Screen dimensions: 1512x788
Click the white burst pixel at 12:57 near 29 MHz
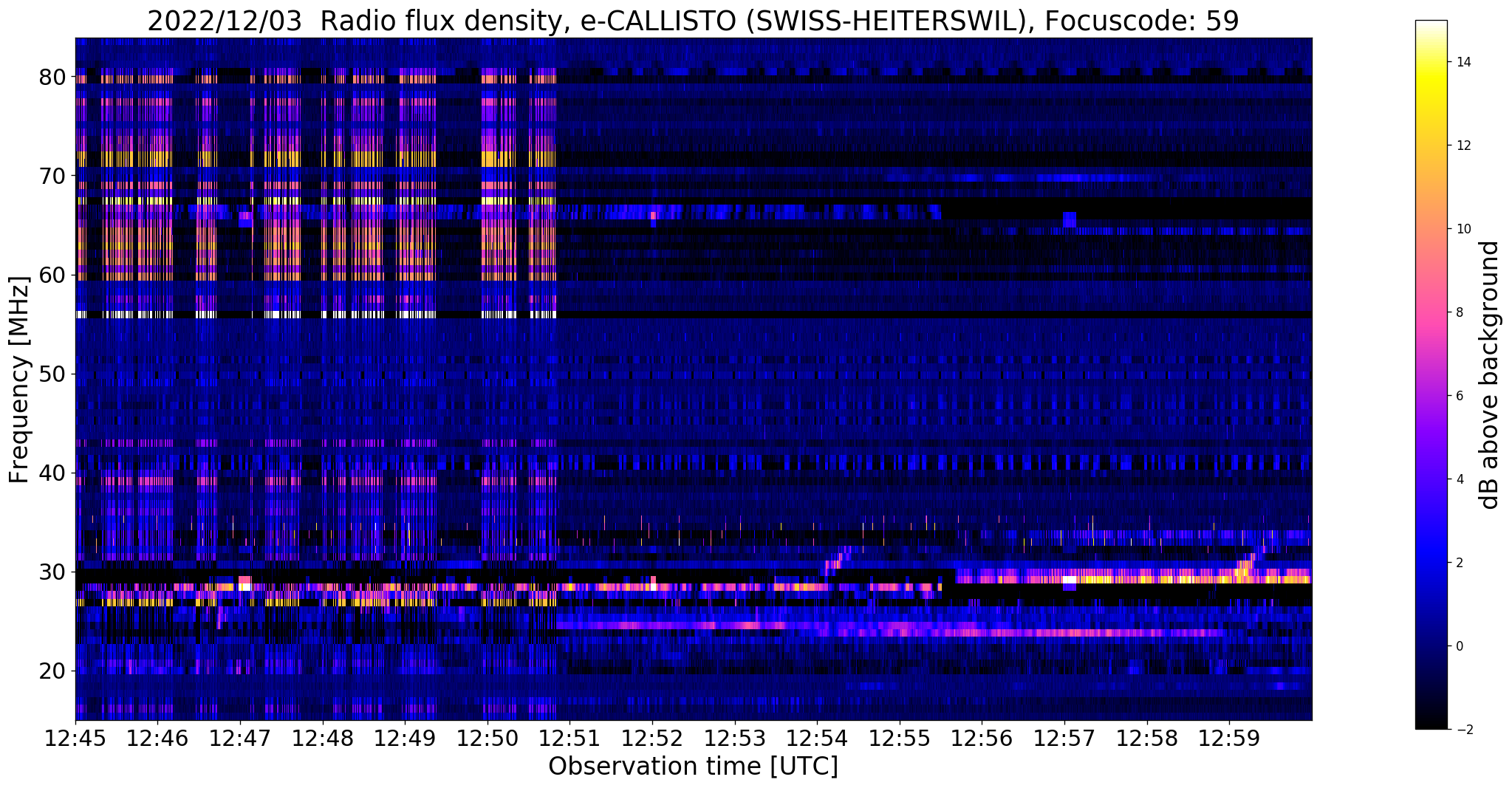[1070, 580]
